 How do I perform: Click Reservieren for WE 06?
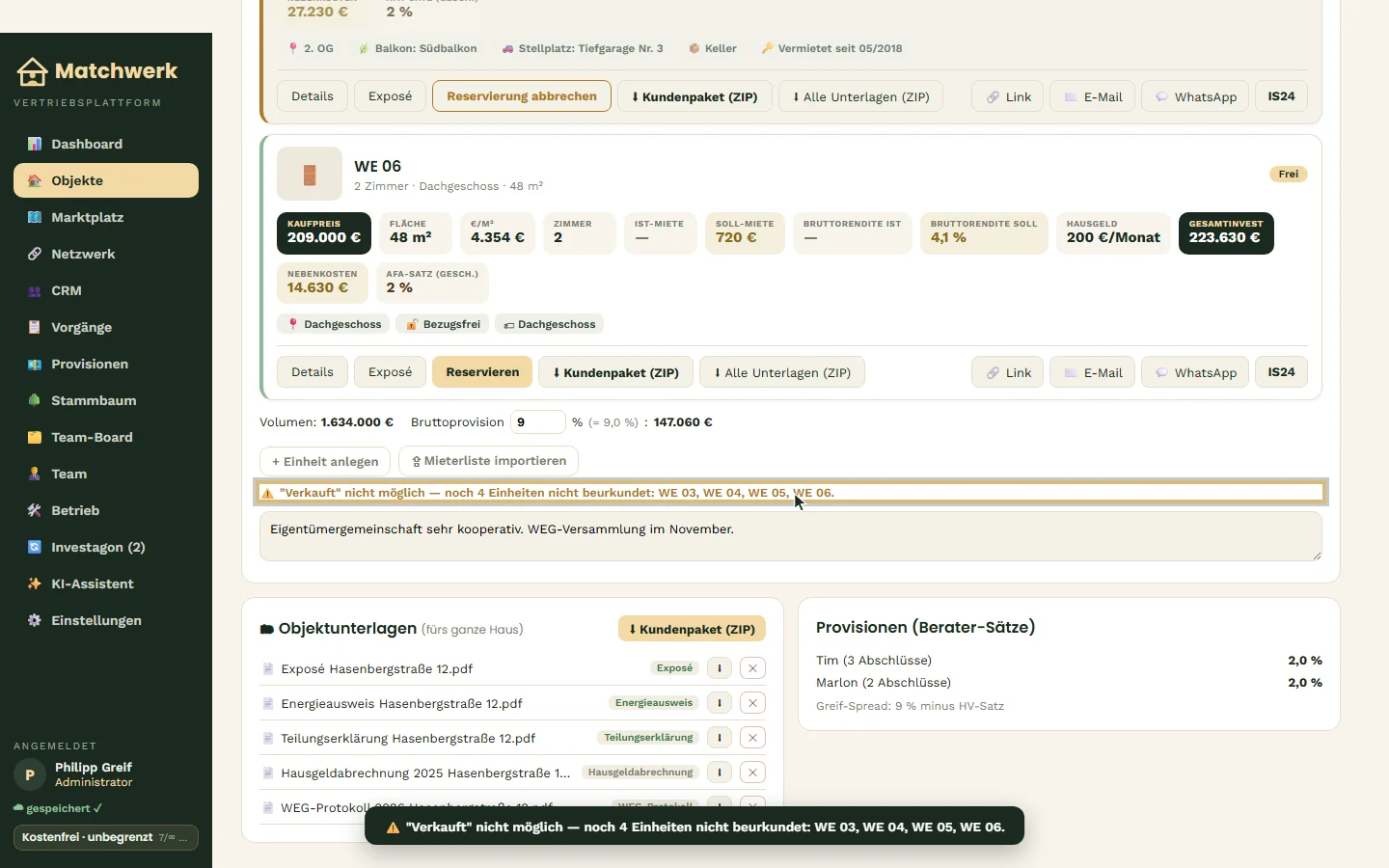point(482,372)
